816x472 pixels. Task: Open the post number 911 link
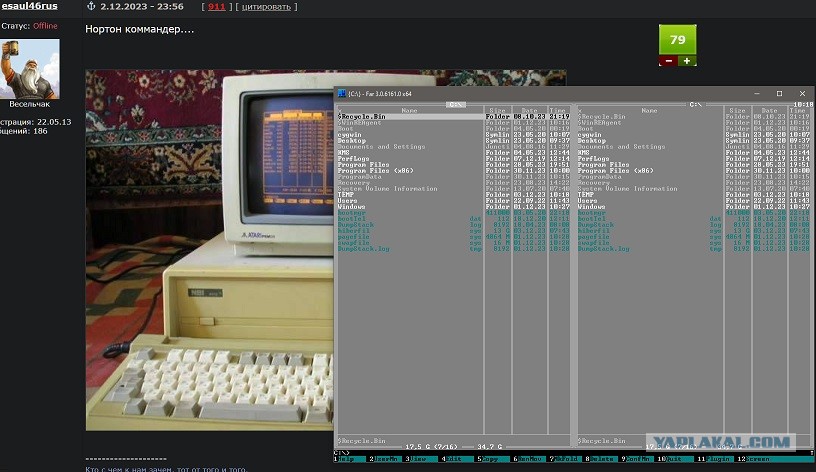(x=216, y=7)
